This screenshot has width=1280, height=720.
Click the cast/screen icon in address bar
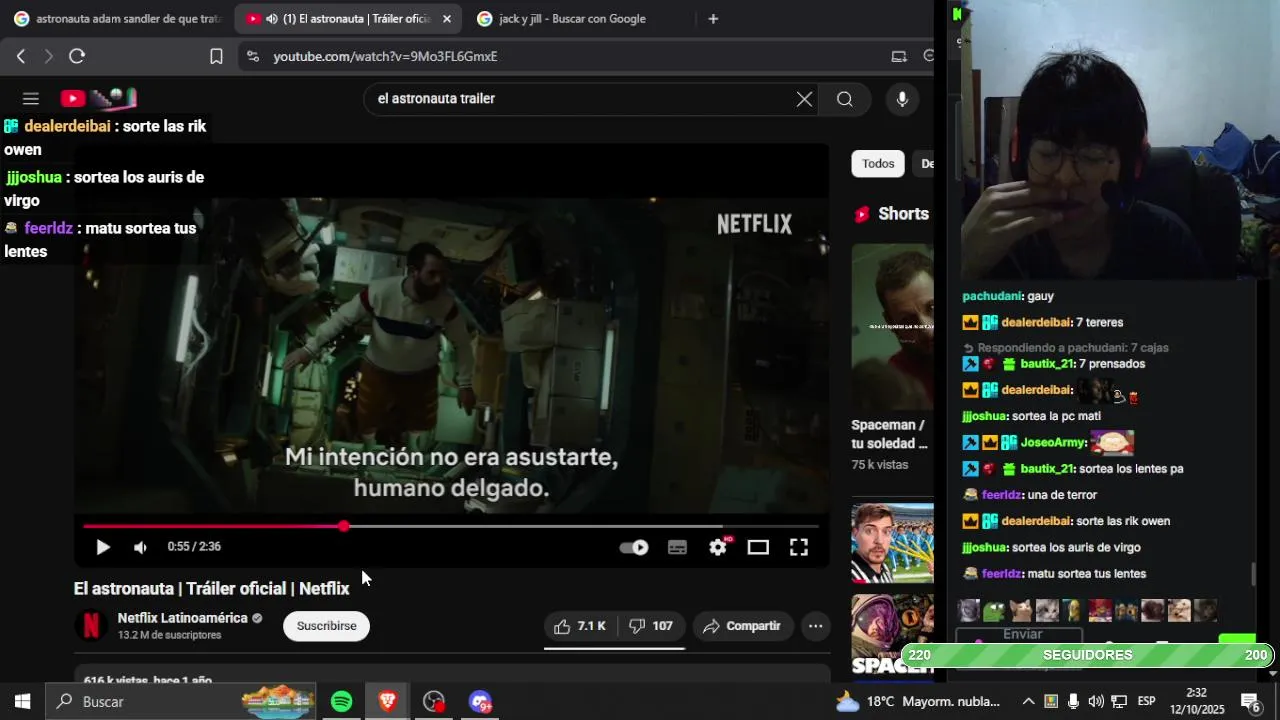899,56
